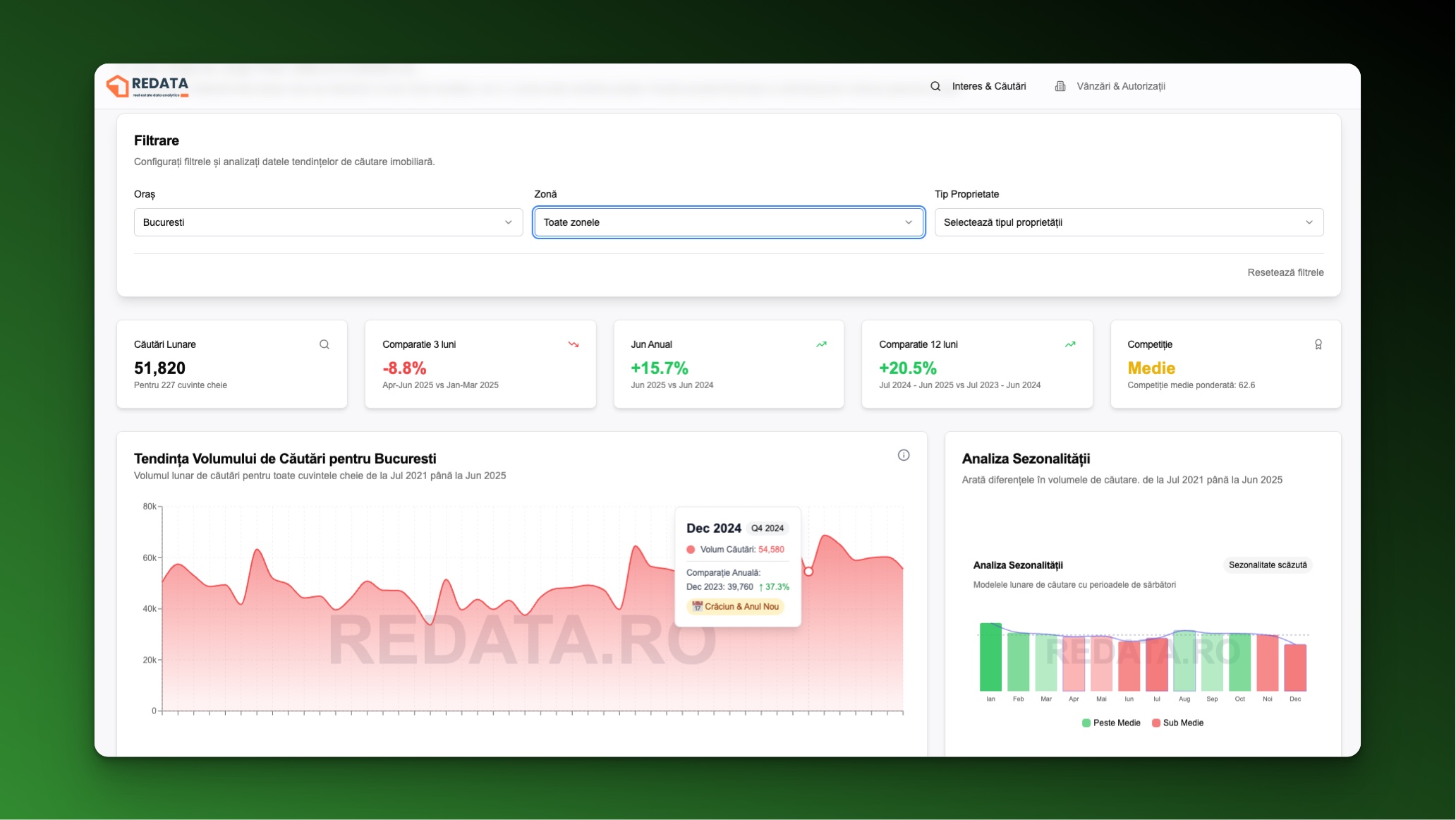
Task: Click the Sezonalitate scăzută badge
Action: 1268,565
